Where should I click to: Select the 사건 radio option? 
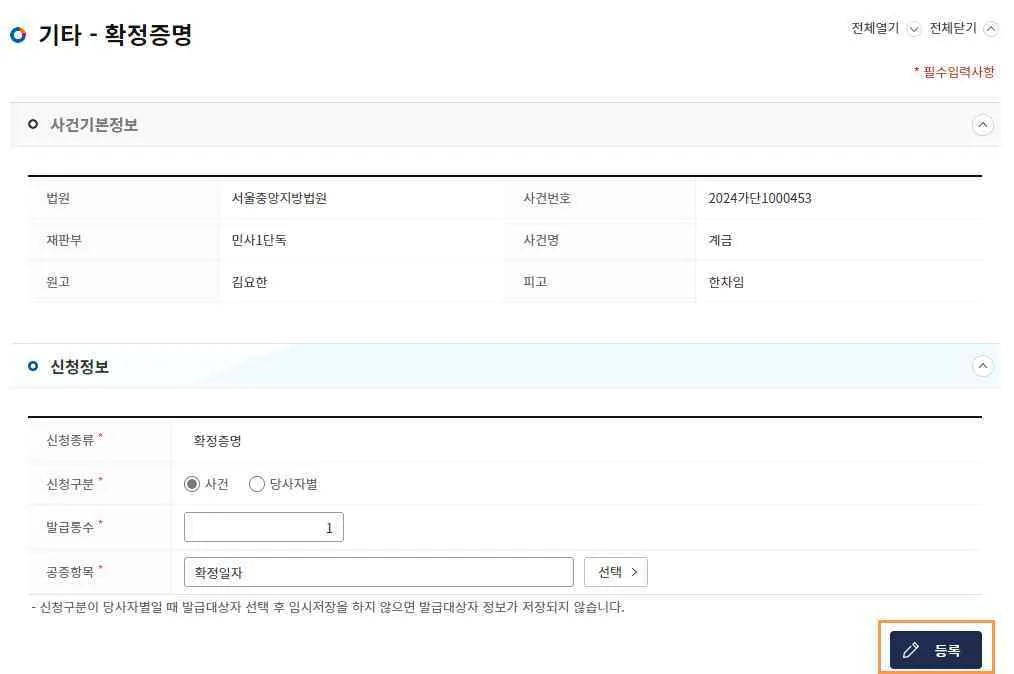[x=192, y=484]
